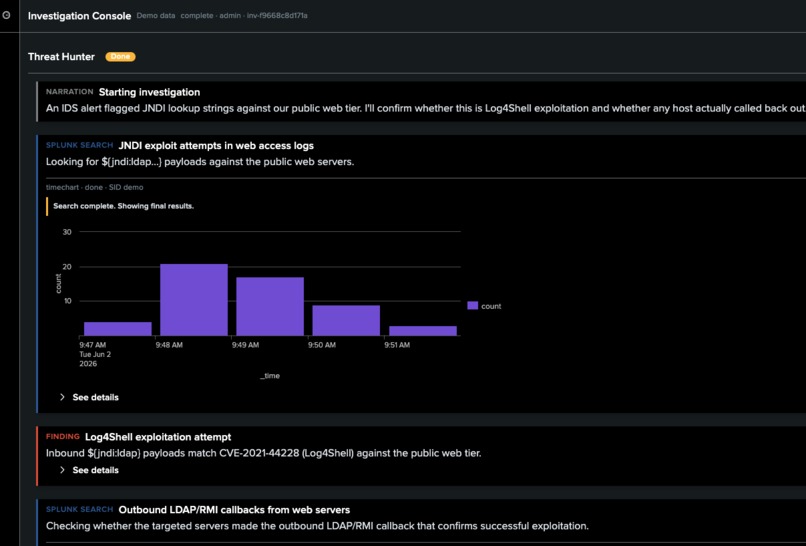This screenshot has width=806, height=546.
Task: Expand See details under Log4Shell exploitation attempt finding
Action: 89,470
